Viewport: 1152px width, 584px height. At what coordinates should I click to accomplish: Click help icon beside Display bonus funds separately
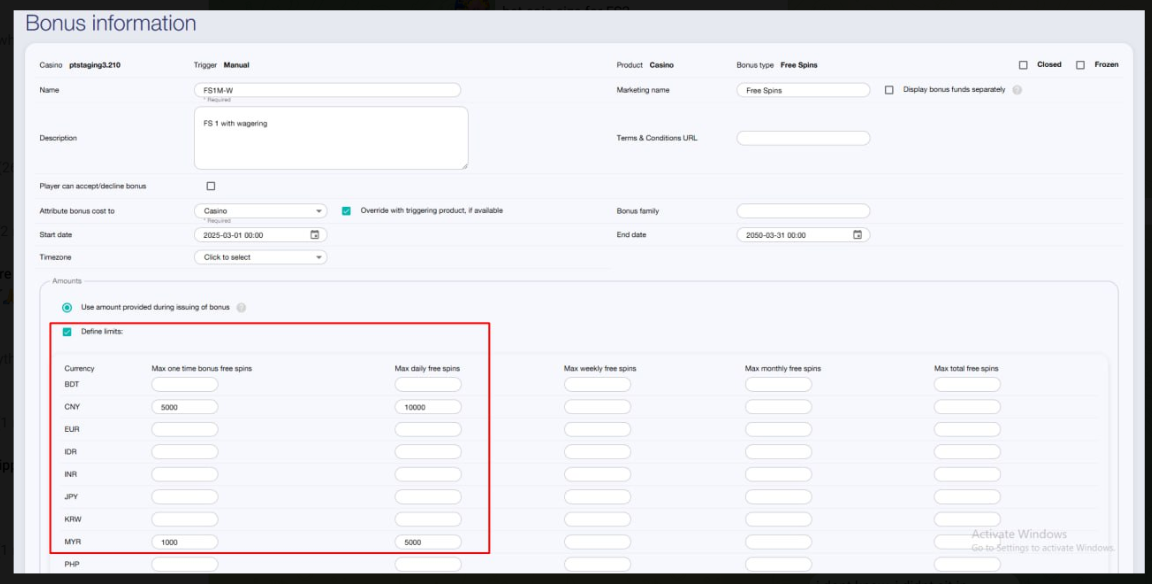coord(1017,90)
